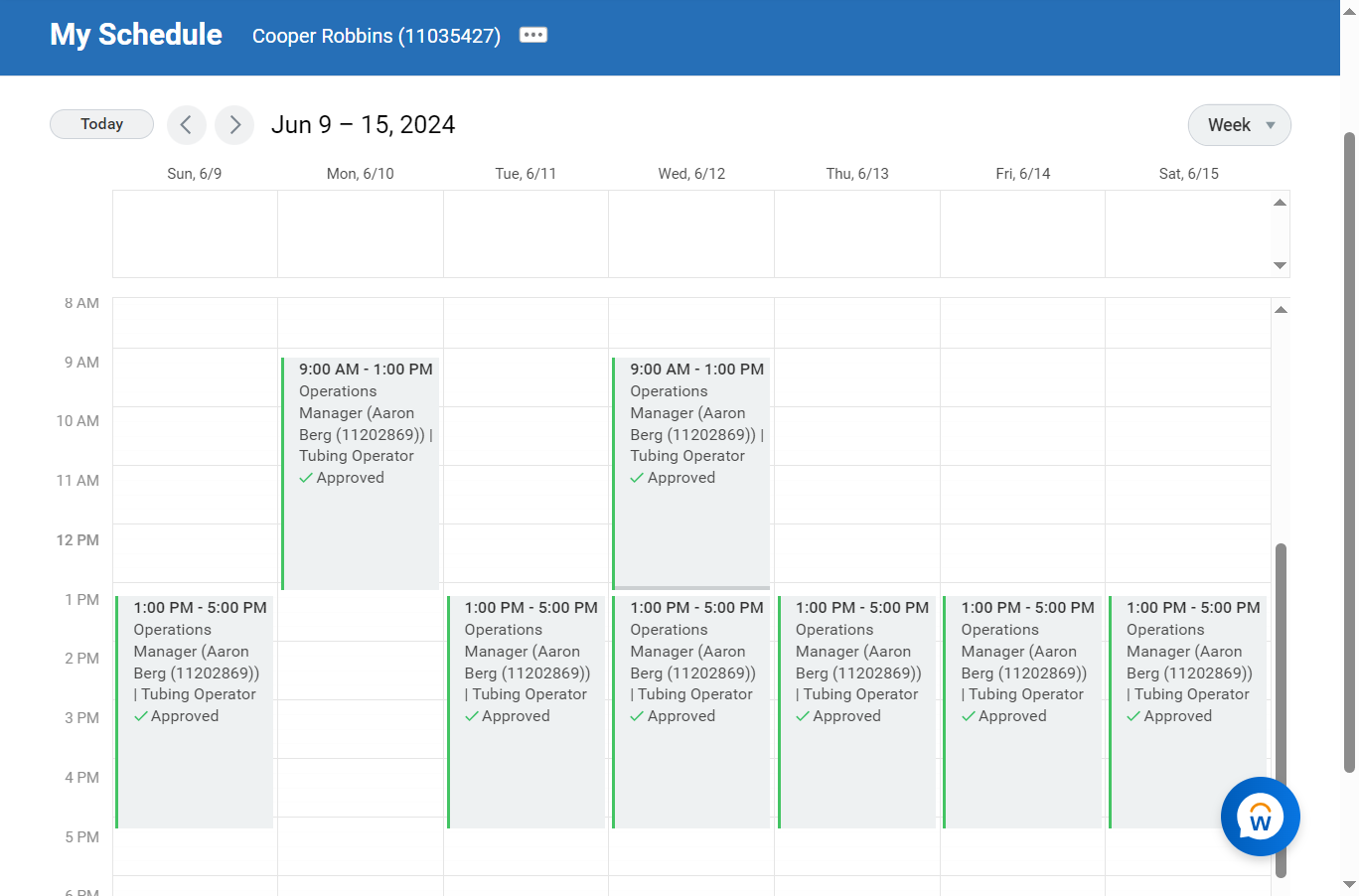This screenshot has width=1359, height=896.
Task: Open Monday 9:00 AM - 1:00 PM shift
Action: click(361, 473)
